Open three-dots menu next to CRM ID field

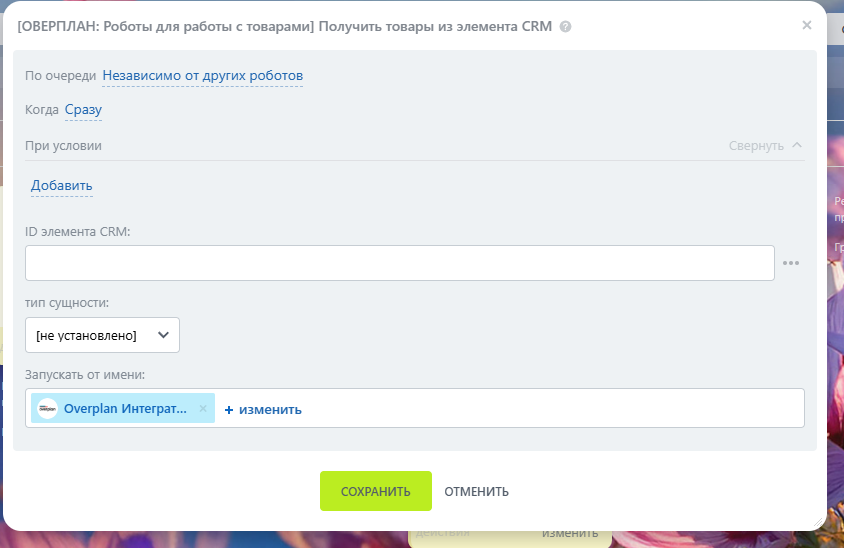pyautogui.click(x=791, y=263)
